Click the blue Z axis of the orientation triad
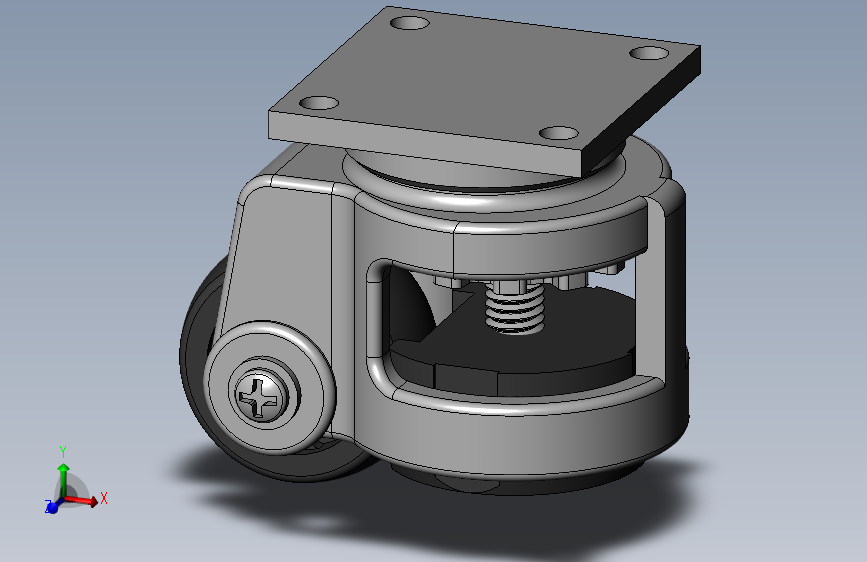This screenshot has width=867, height=562. pos(53,506)
